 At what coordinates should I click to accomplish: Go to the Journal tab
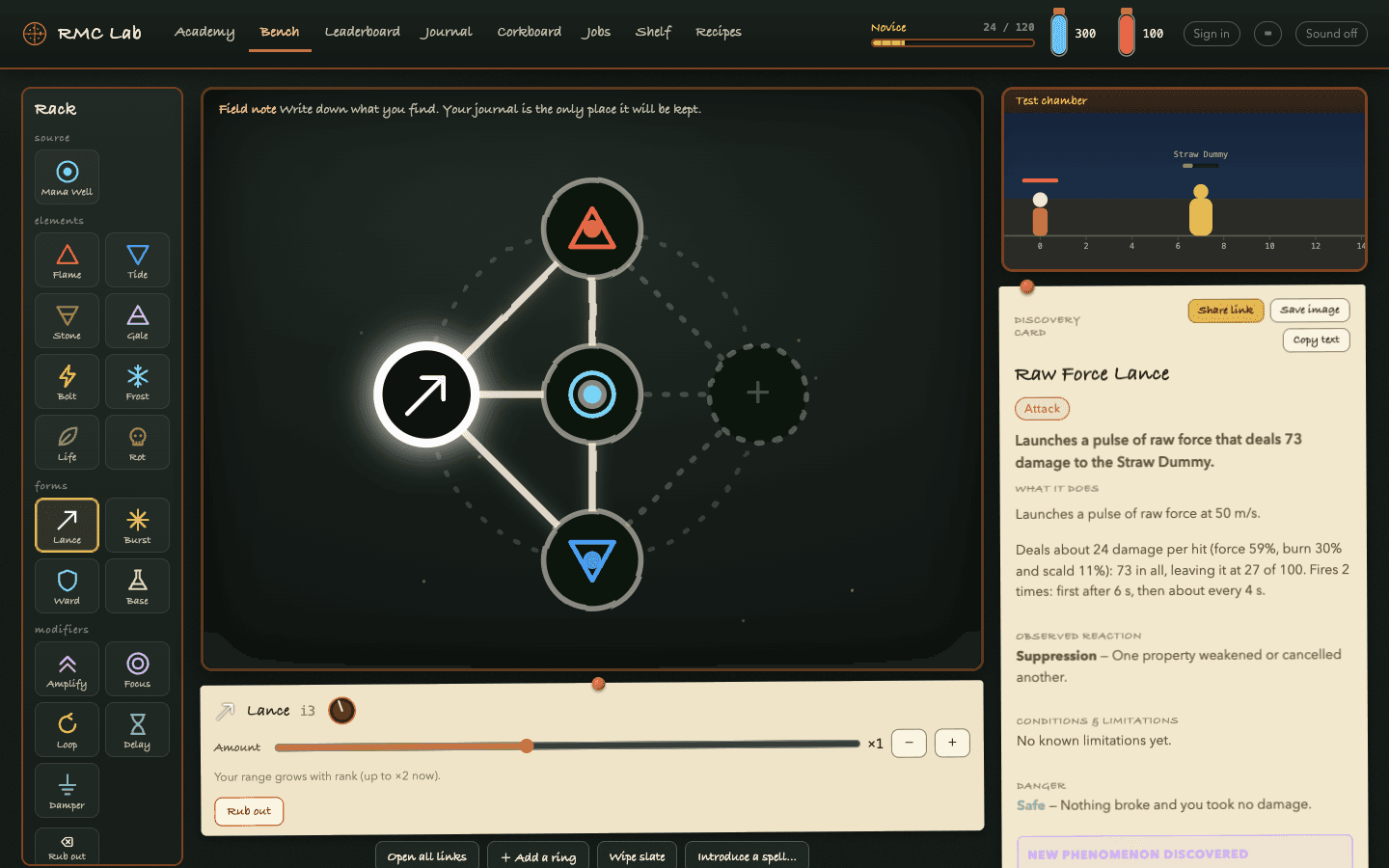448,32
